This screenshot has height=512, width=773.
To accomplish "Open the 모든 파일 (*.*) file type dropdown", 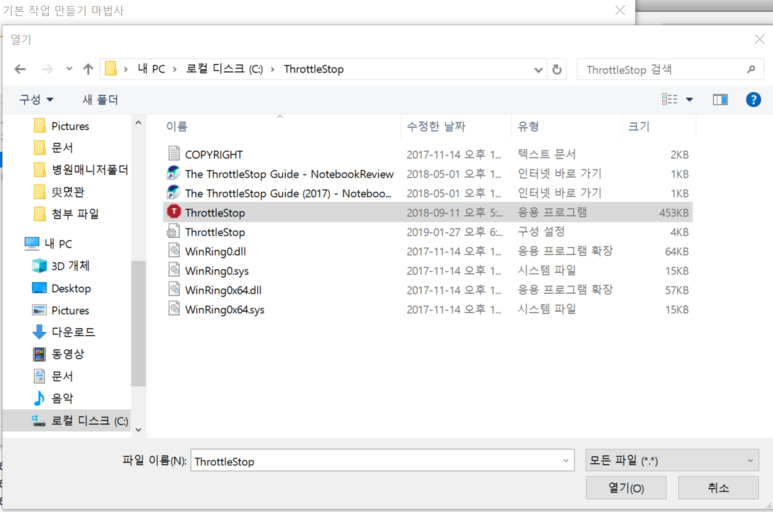I will (x=672, y=460).
